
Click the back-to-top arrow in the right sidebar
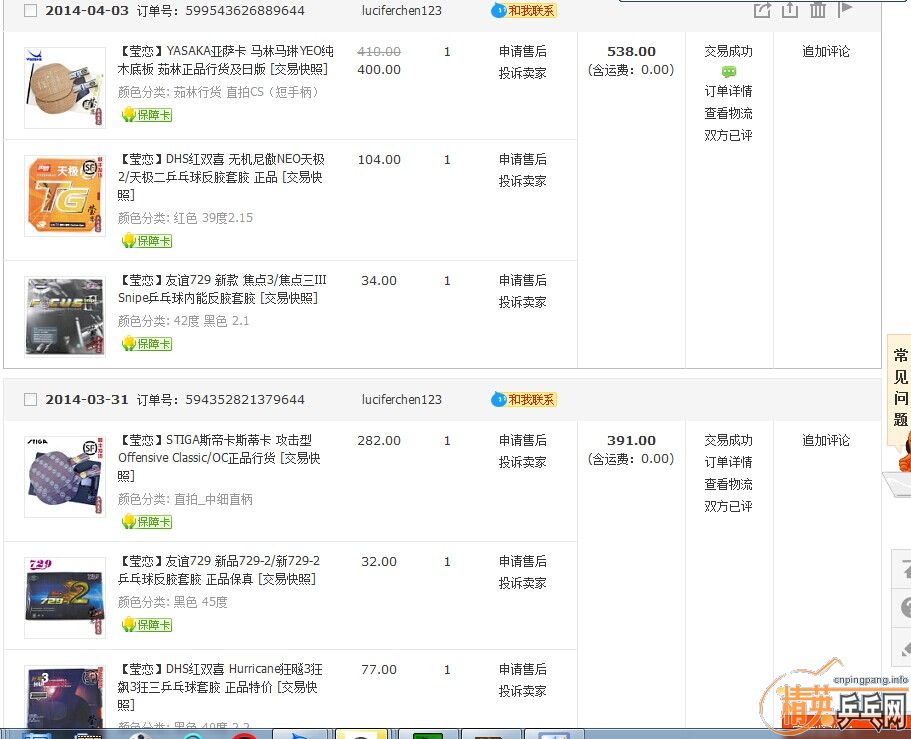pos(904,567)
